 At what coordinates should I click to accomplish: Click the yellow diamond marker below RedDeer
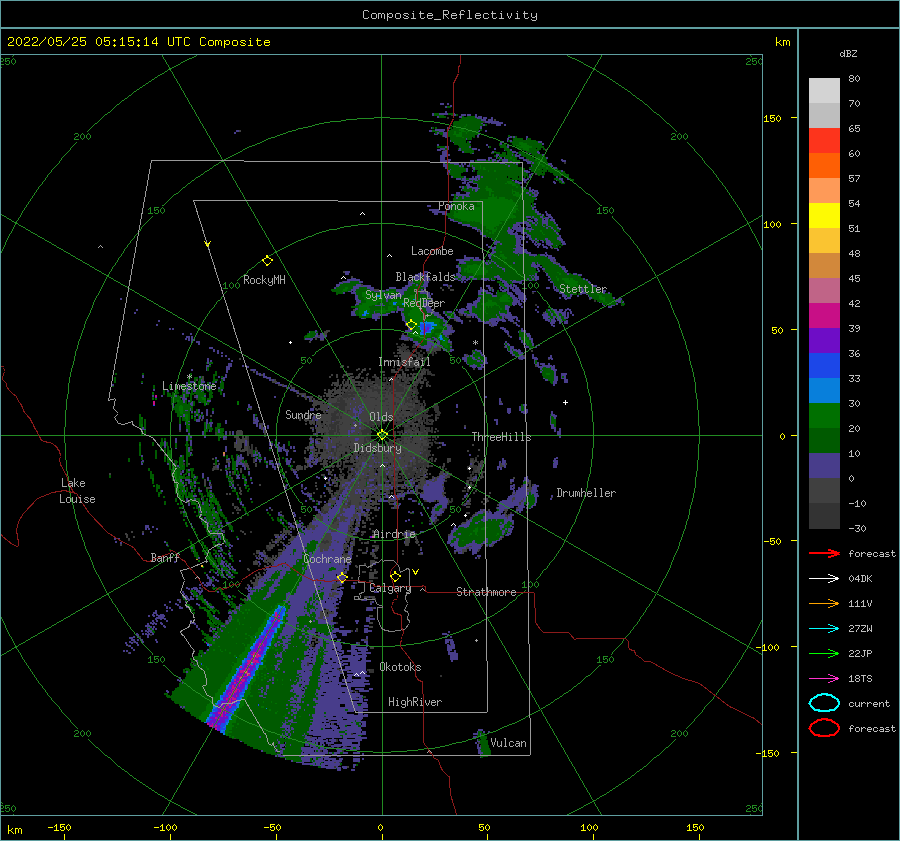(411, 325)
